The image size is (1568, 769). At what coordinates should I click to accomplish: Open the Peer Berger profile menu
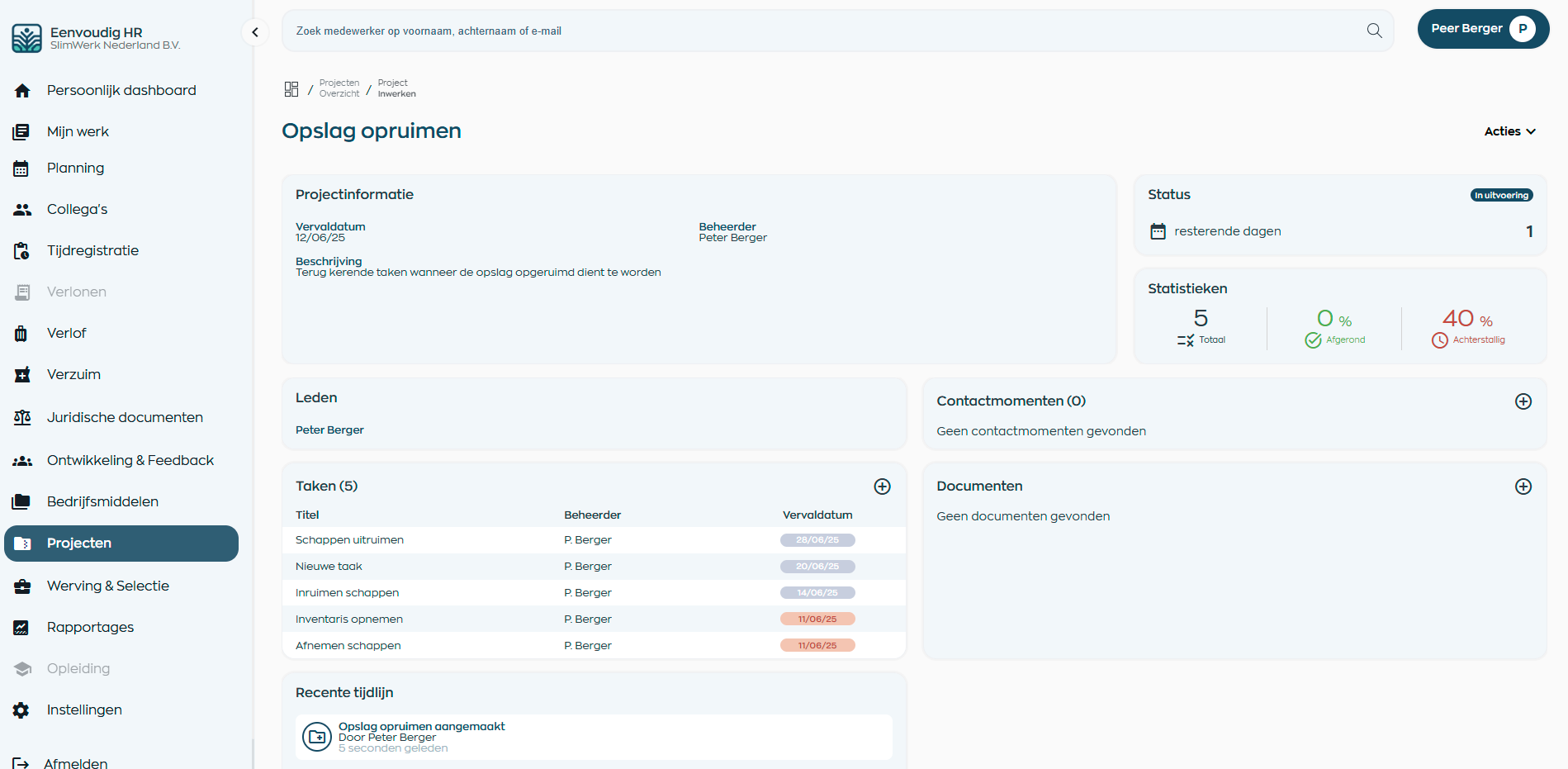(x=1483, y=28)
